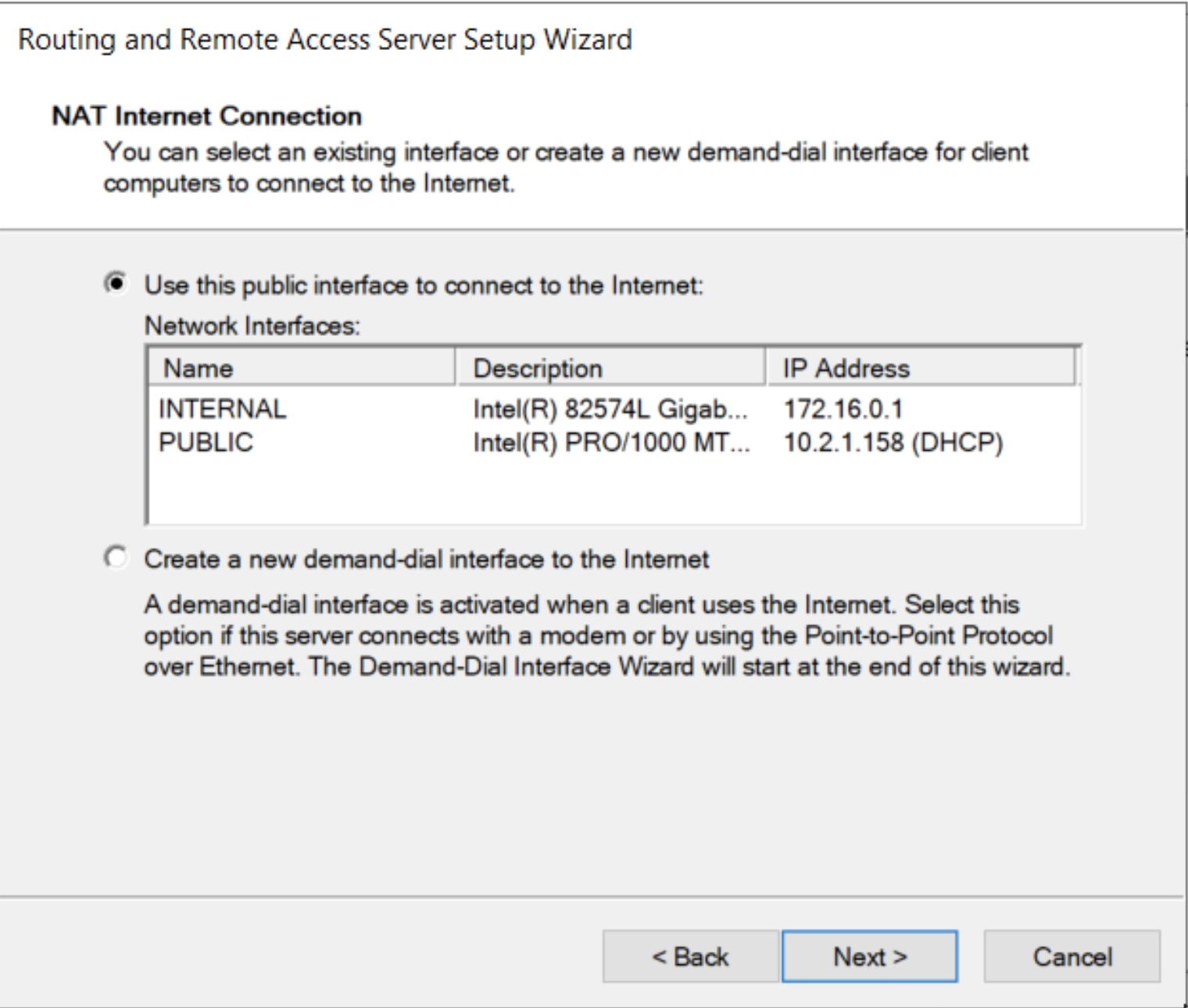Image resolution: width=1188 pixels, height=1008 pixels.
Task: Sort by the Name column header
Action: point(300,368)
